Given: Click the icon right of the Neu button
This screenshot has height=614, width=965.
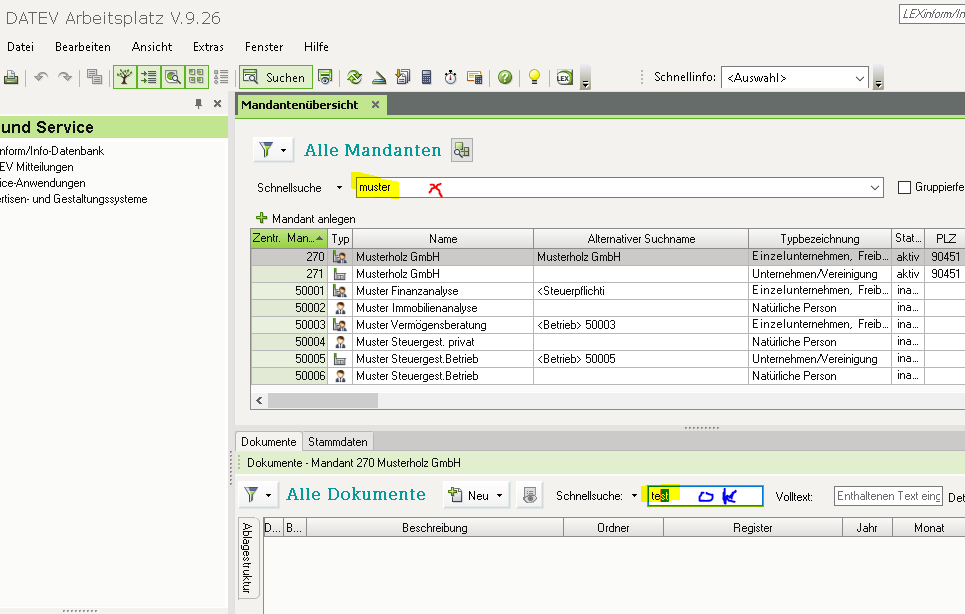Looking at the screenshot, I should point(530,495).
